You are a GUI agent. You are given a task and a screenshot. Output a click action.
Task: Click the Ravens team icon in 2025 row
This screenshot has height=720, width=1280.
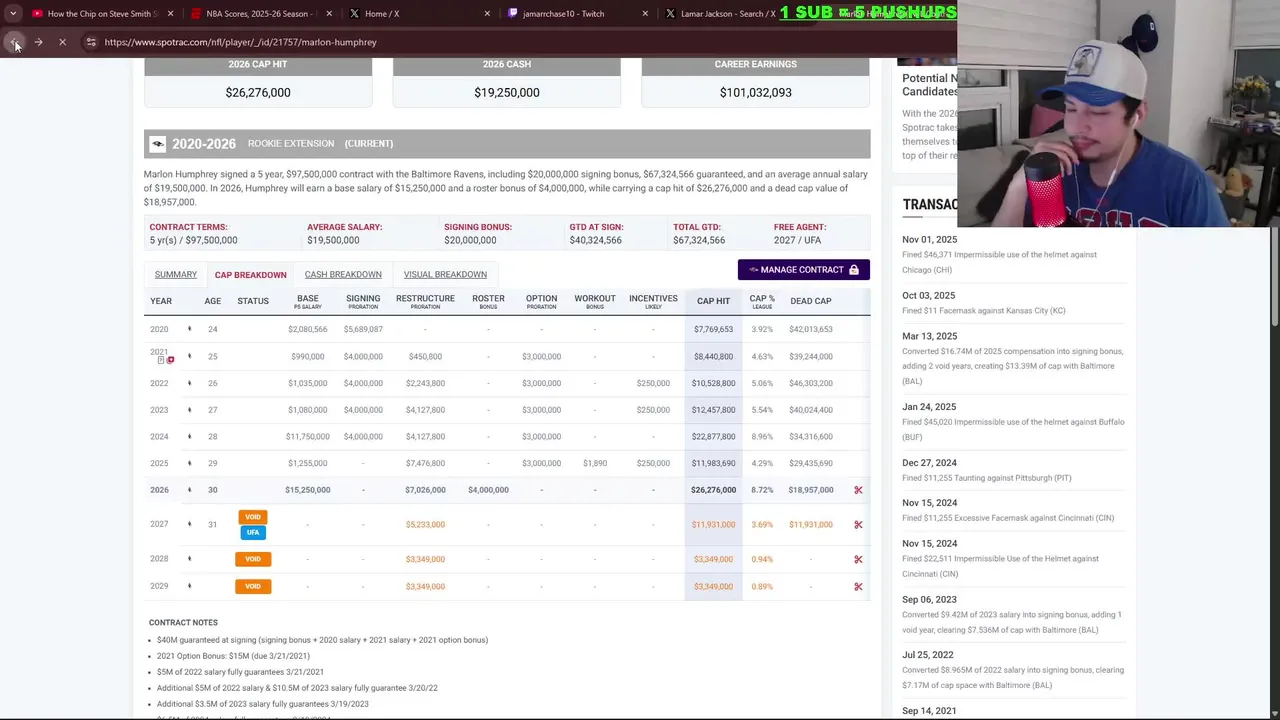pos(189,463)
